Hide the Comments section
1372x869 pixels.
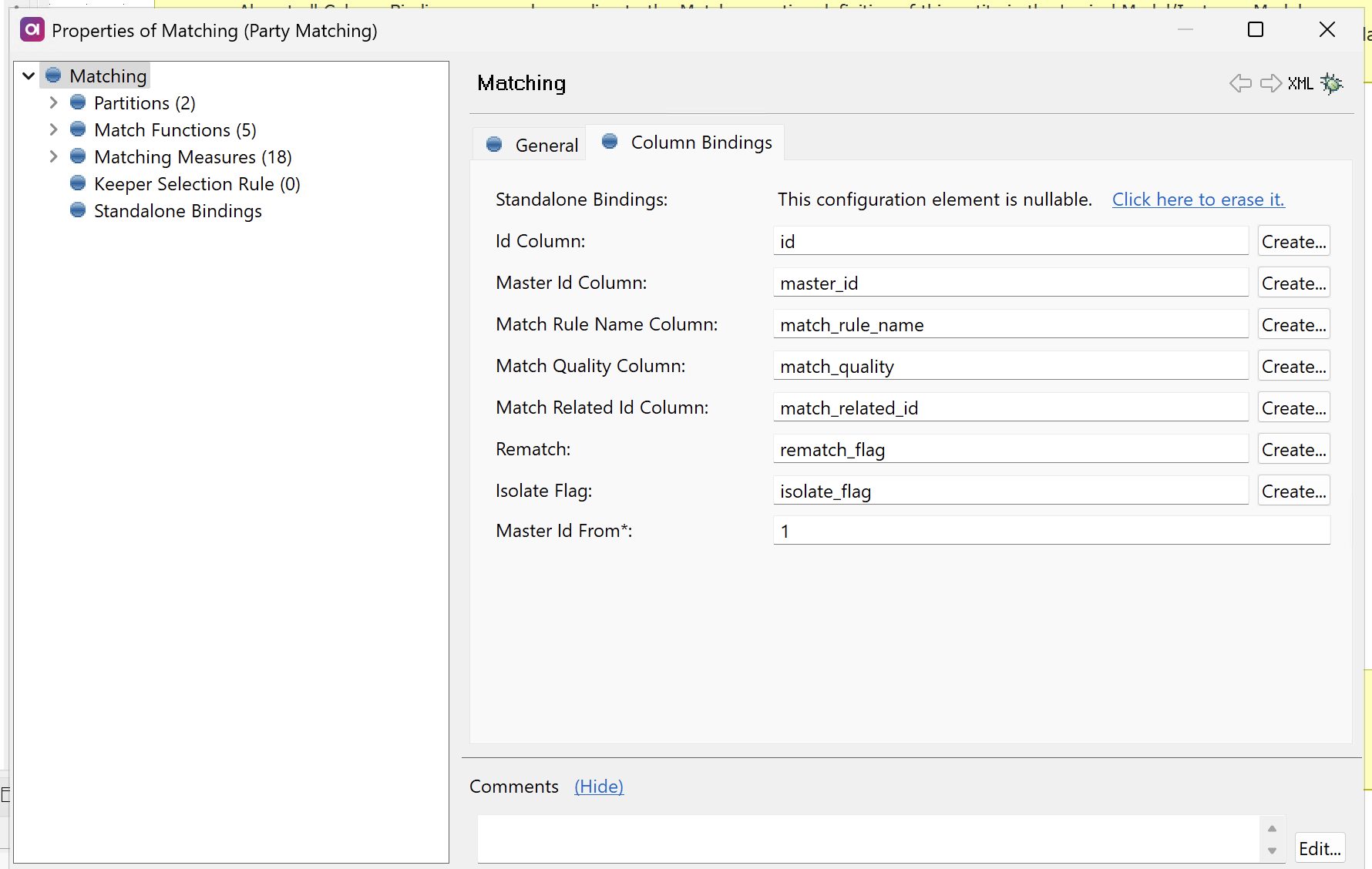(599, 786)
